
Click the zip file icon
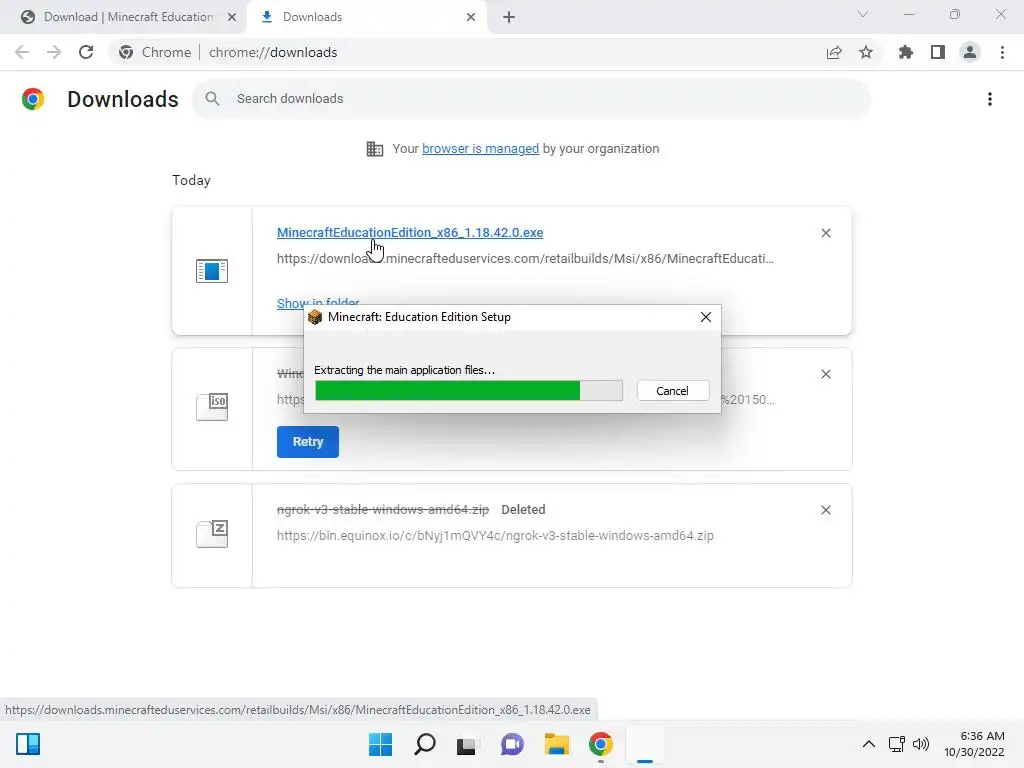click(x=212, y=534)
